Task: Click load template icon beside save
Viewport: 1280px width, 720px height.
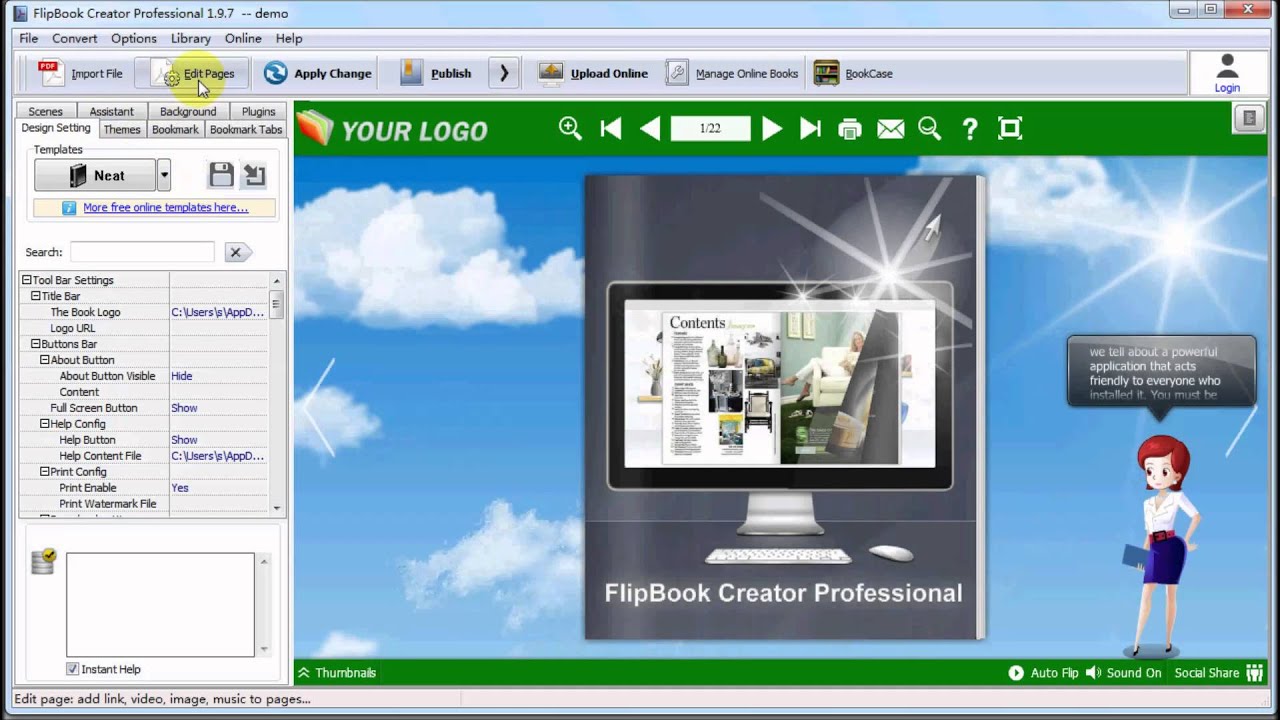Action: coord(255,175)
